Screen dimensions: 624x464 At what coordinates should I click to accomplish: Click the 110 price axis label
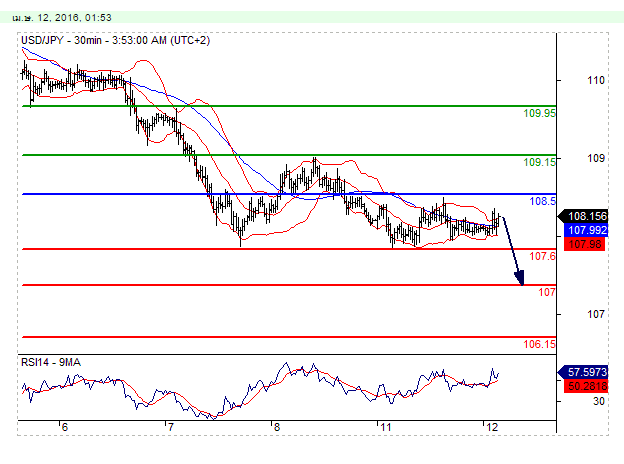pos(594,80)
